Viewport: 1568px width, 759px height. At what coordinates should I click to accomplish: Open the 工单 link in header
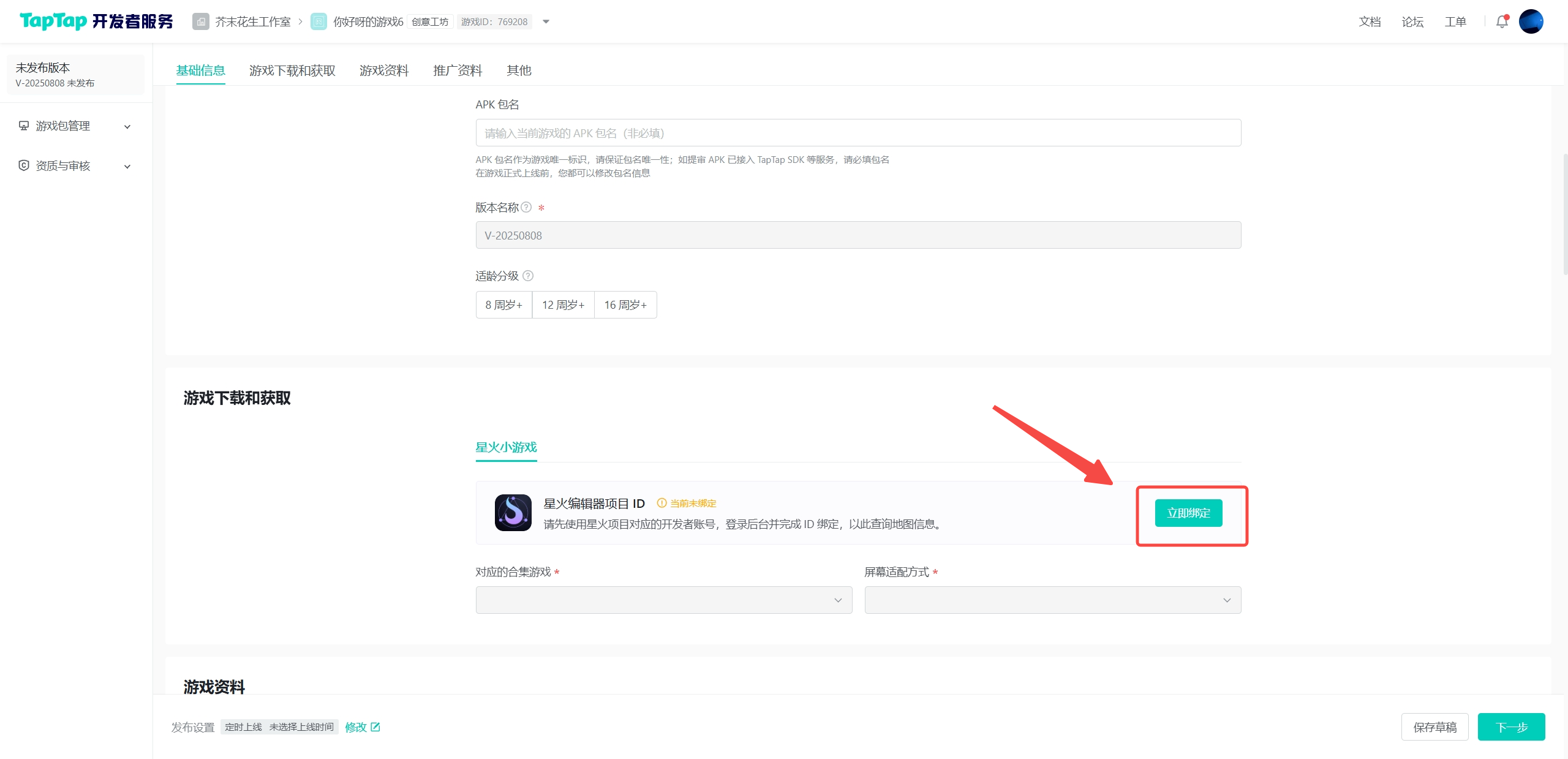pos(1455,22)
